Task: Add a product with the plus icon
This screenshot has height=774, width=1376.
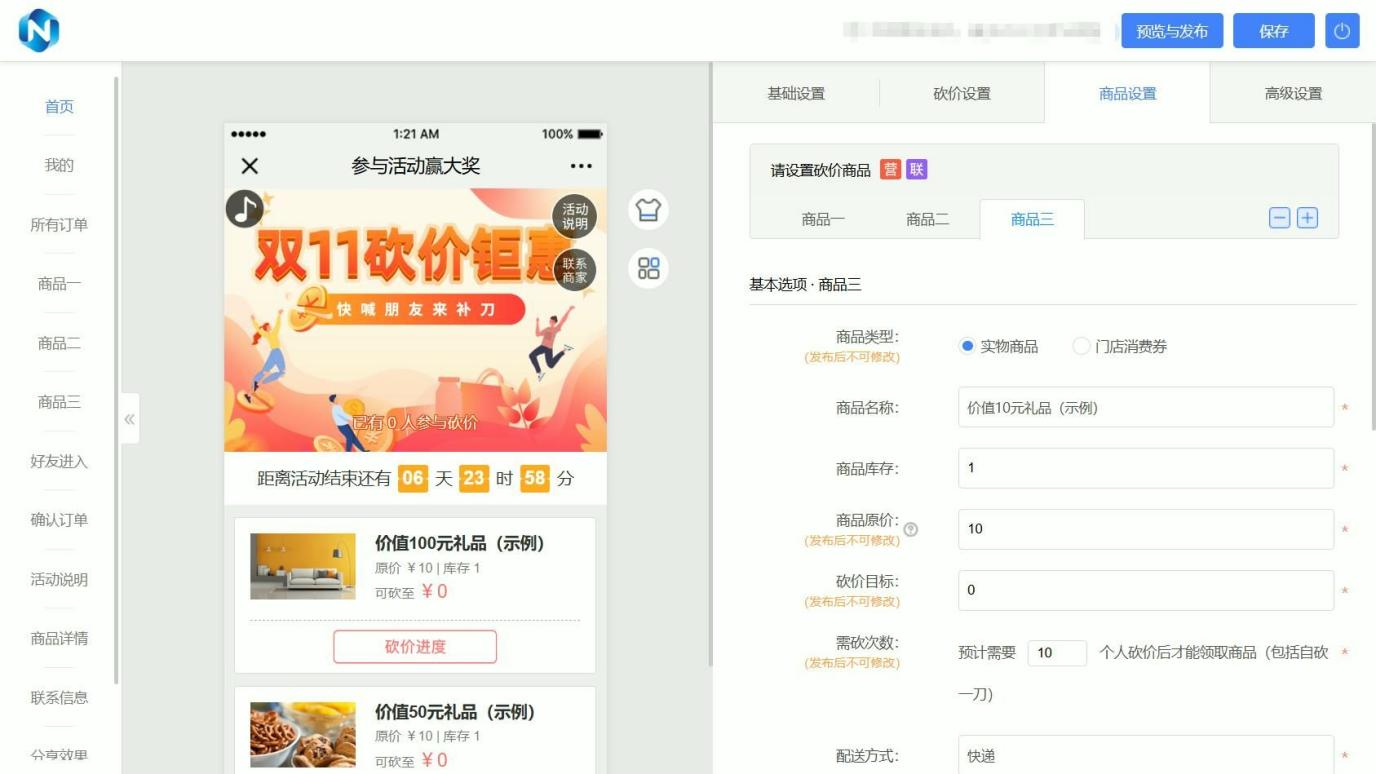Action: pos(1307,218)
